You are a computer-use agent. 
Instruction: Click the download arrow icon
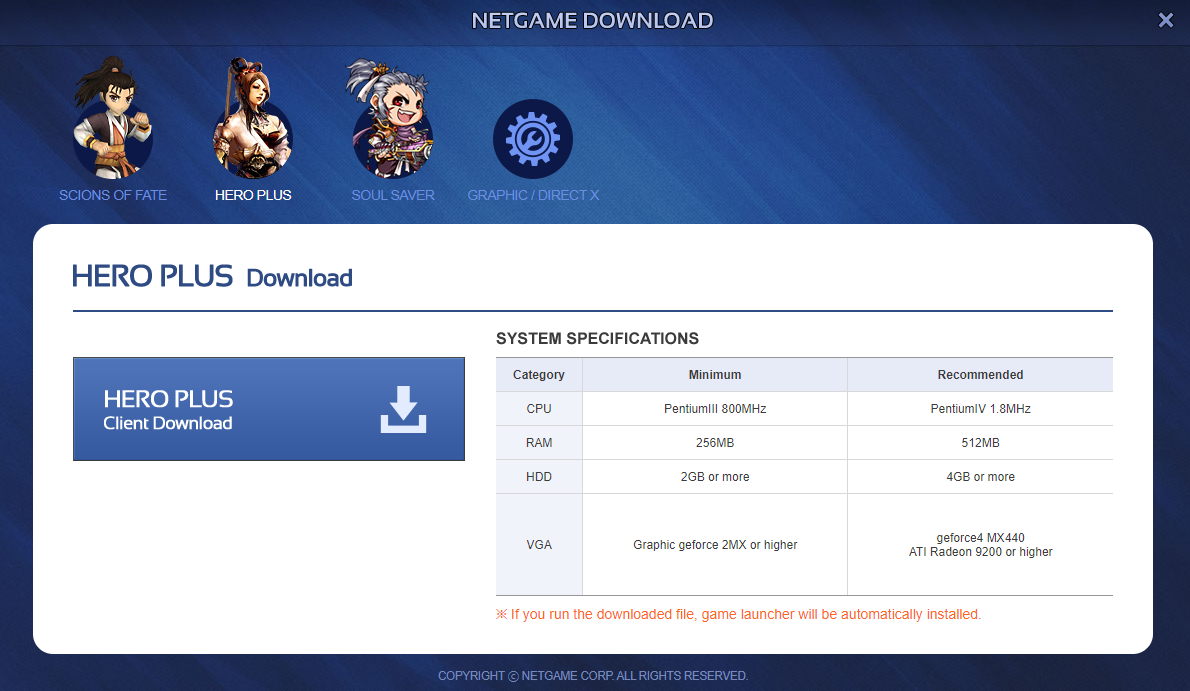403,409
